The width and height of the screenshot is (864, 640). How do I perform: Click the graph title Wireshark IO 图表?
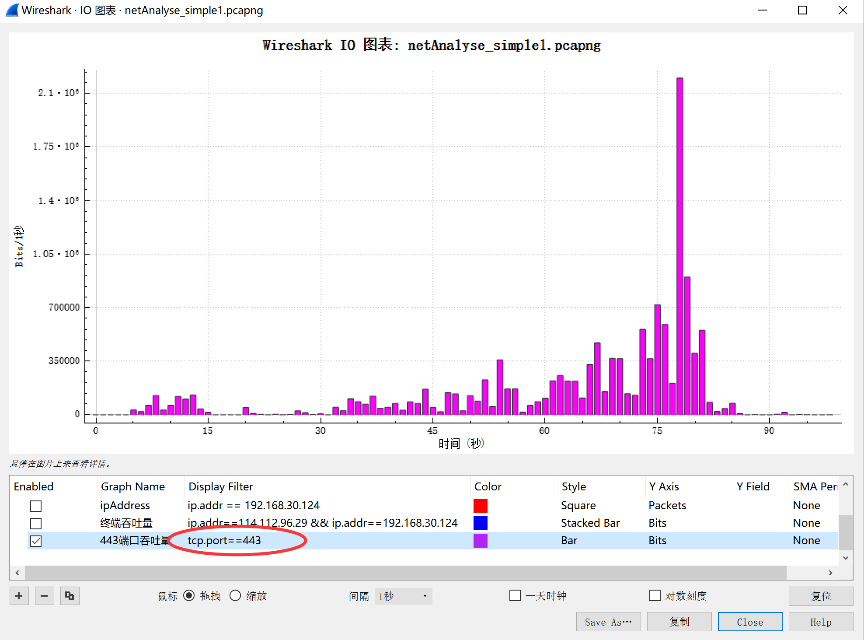[x=431, y=45]
